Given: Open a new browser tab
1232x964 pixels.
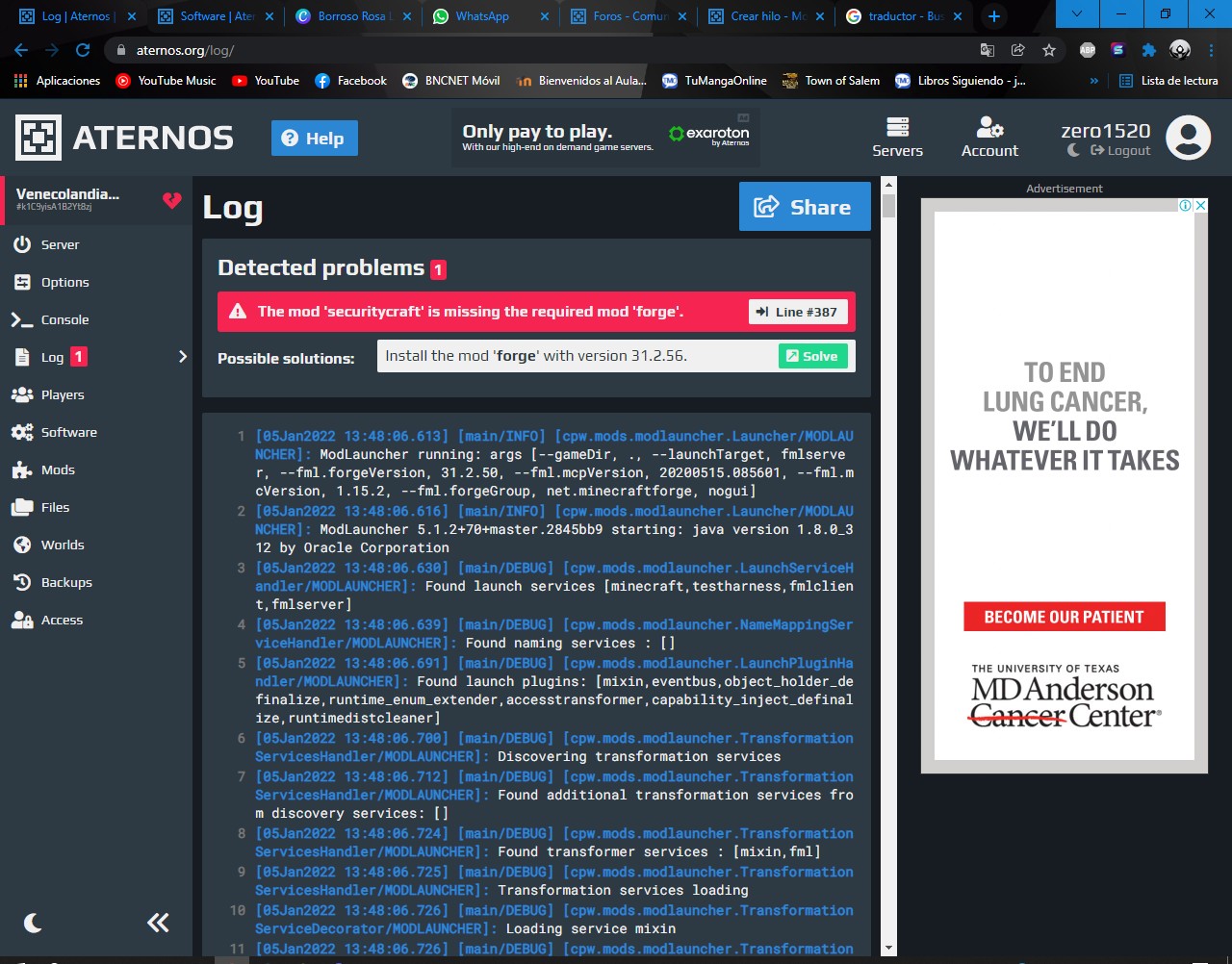Looking at the screenshot, I should (x=994, y=16).
